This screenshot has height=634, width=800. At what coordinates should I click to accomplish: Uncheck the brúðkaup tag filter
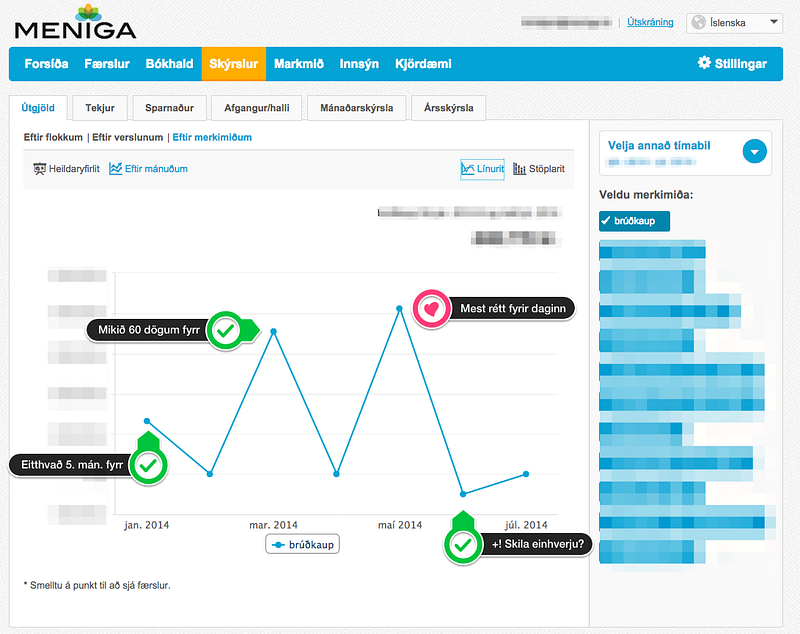click(634, 221)
